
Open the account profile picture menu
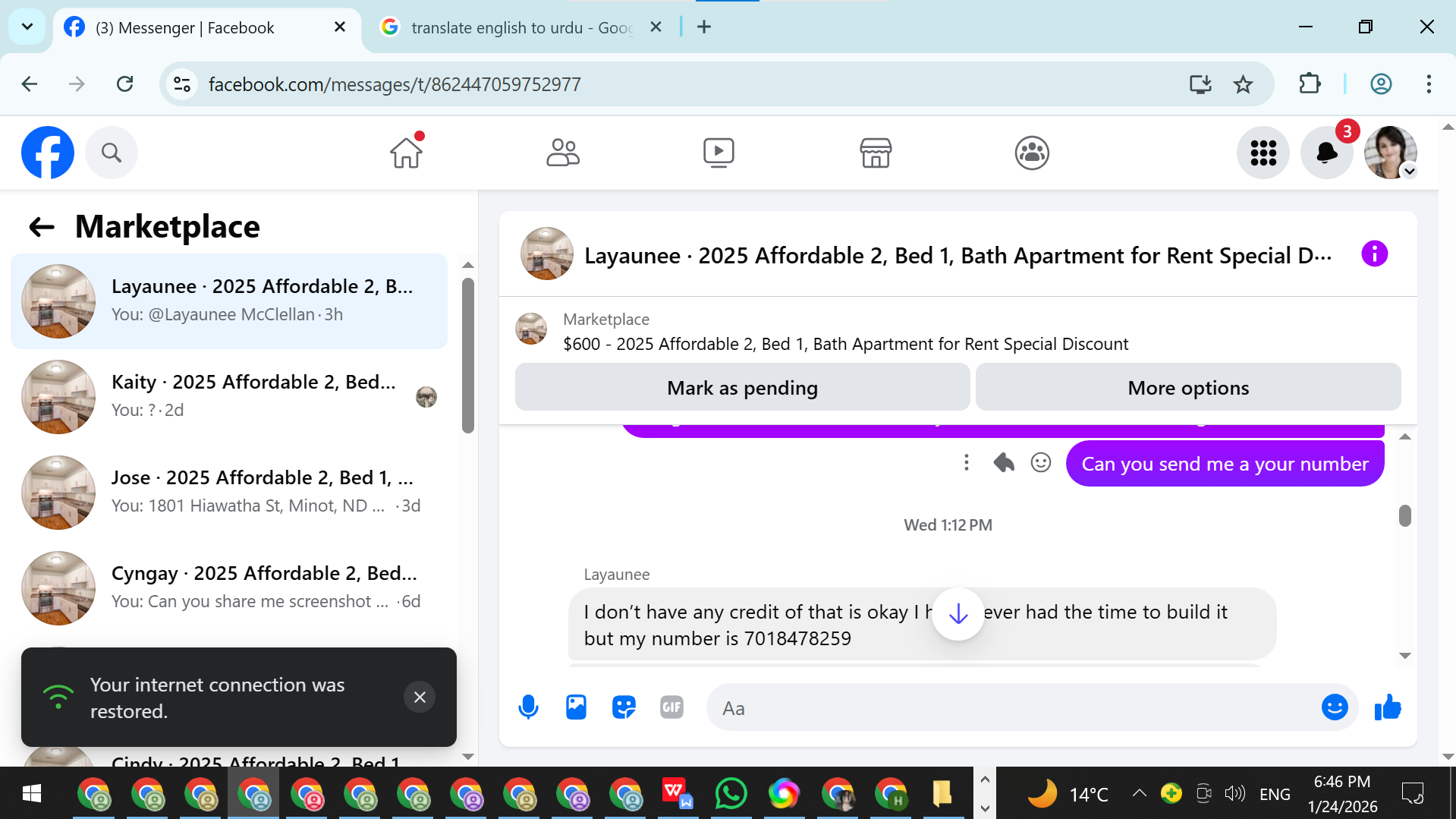tap(1391, 153)
